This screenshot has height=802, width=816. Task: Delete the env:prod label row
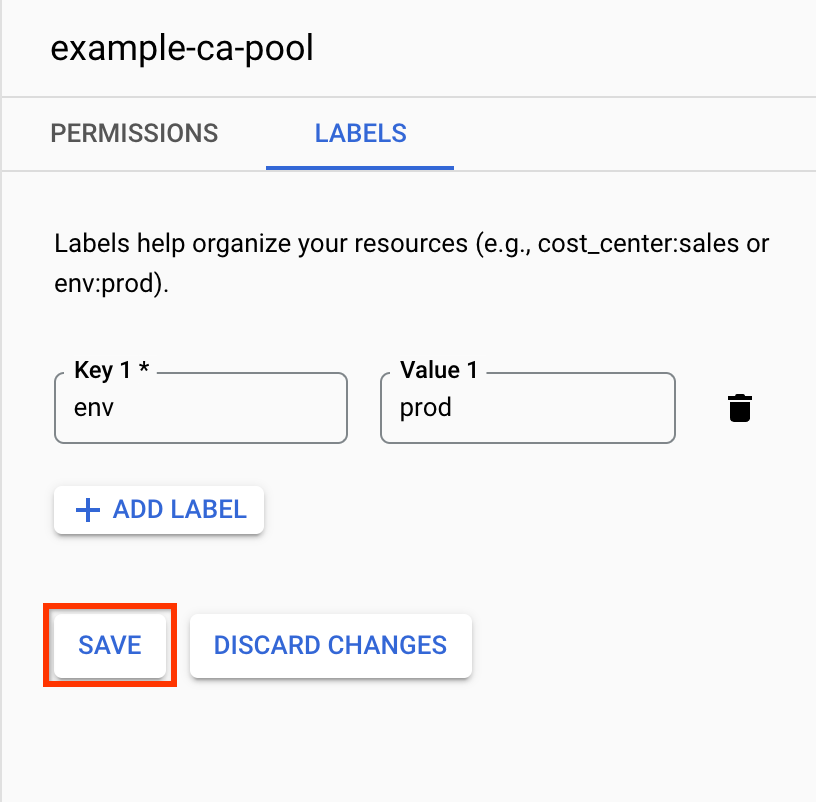tap(739, 408)
